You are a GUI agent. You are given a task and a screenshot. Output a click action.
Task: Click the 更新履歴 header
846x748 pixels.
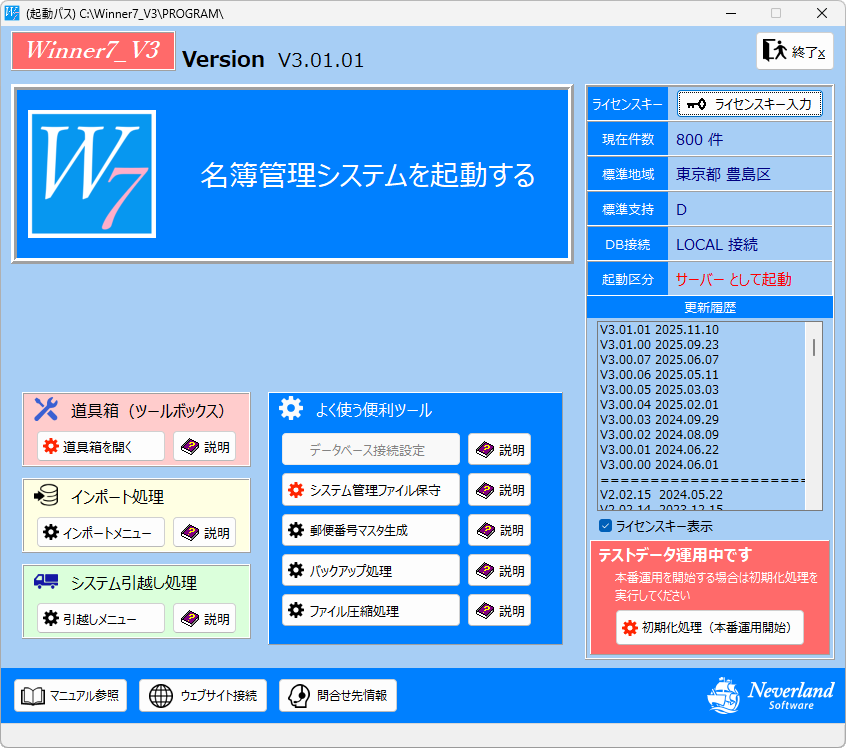pos(709,308)
